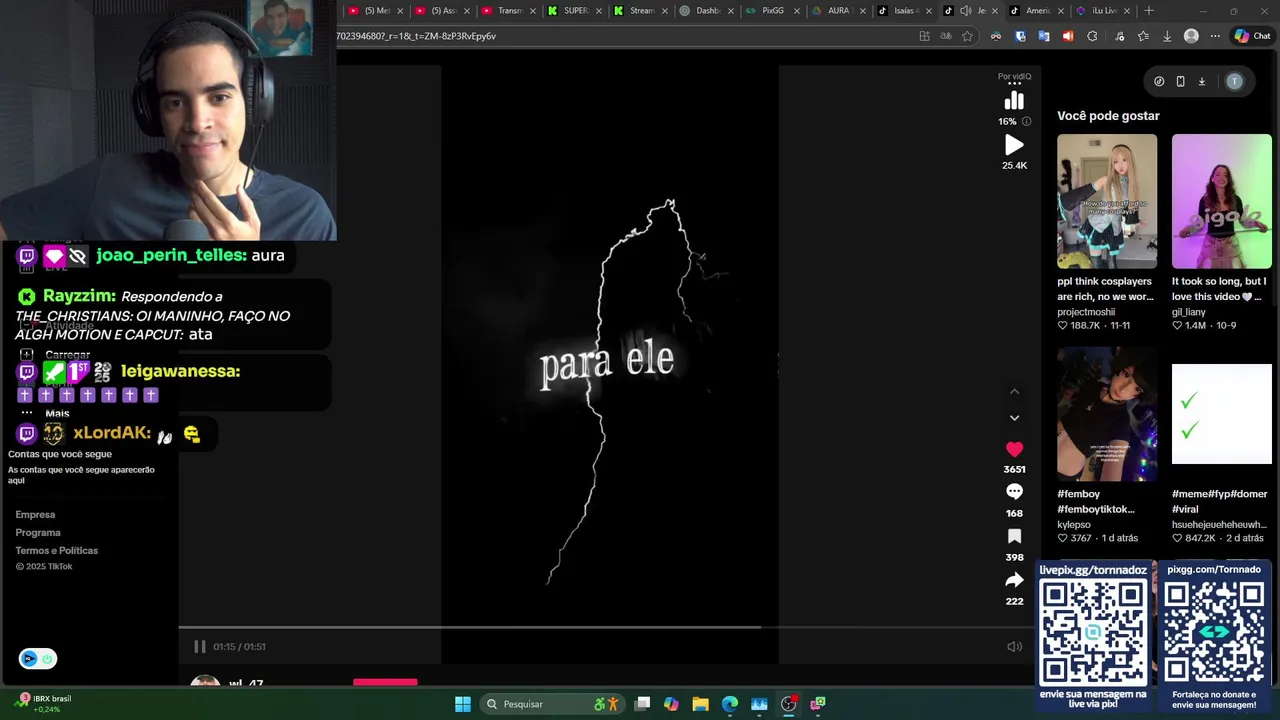Open the Windows Start menu
The height and width of the screenshot is (720, 1280).
463,704
